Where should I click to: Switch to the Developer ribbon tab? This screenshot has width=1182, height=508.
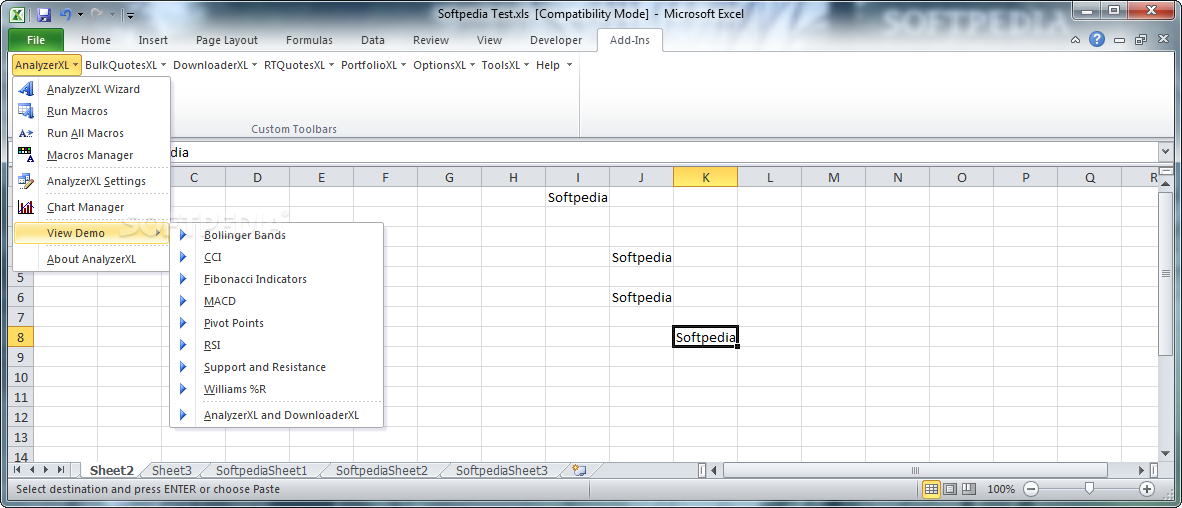(556, 40)
